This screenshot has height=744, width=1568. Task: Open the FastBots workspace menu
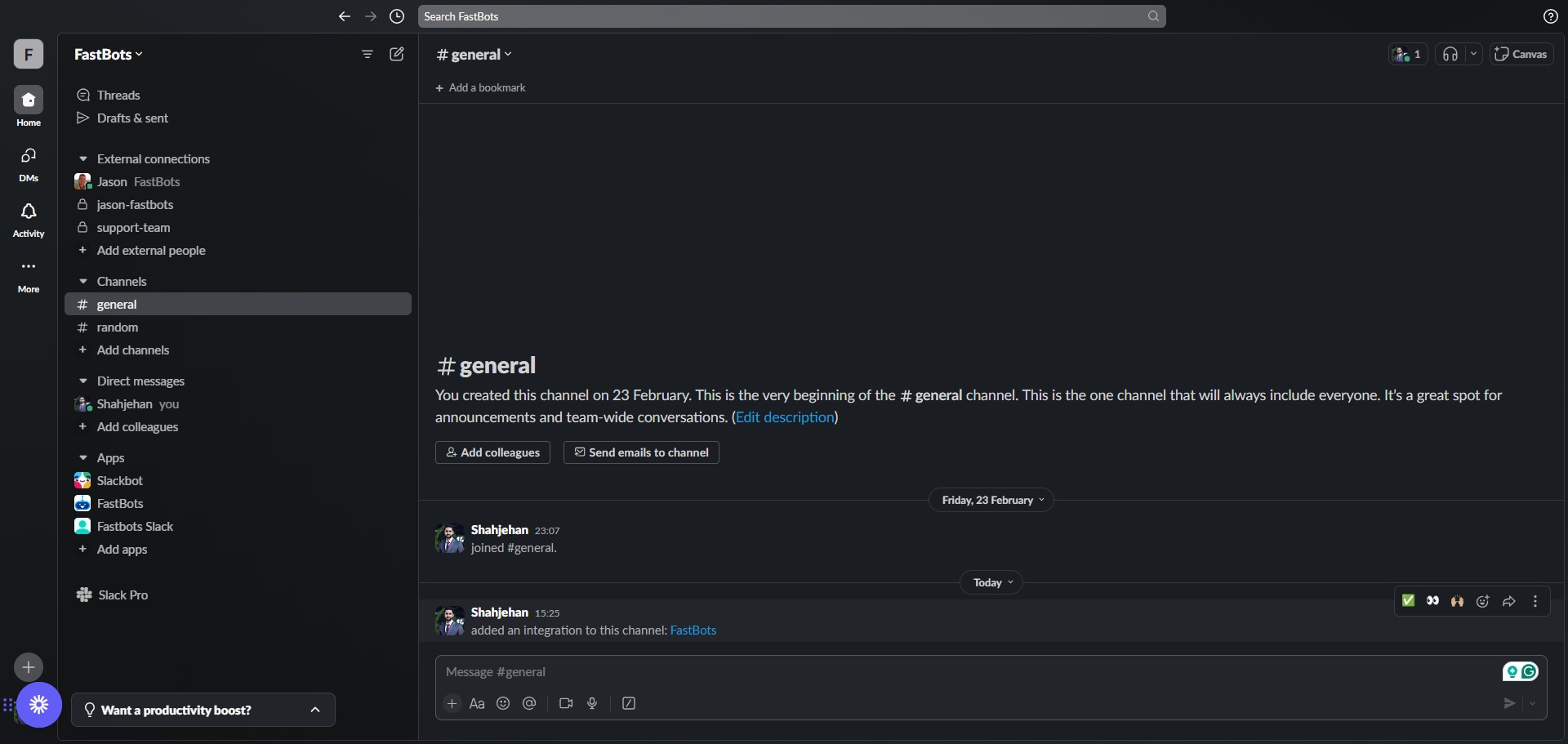click(x=108, y=54)
